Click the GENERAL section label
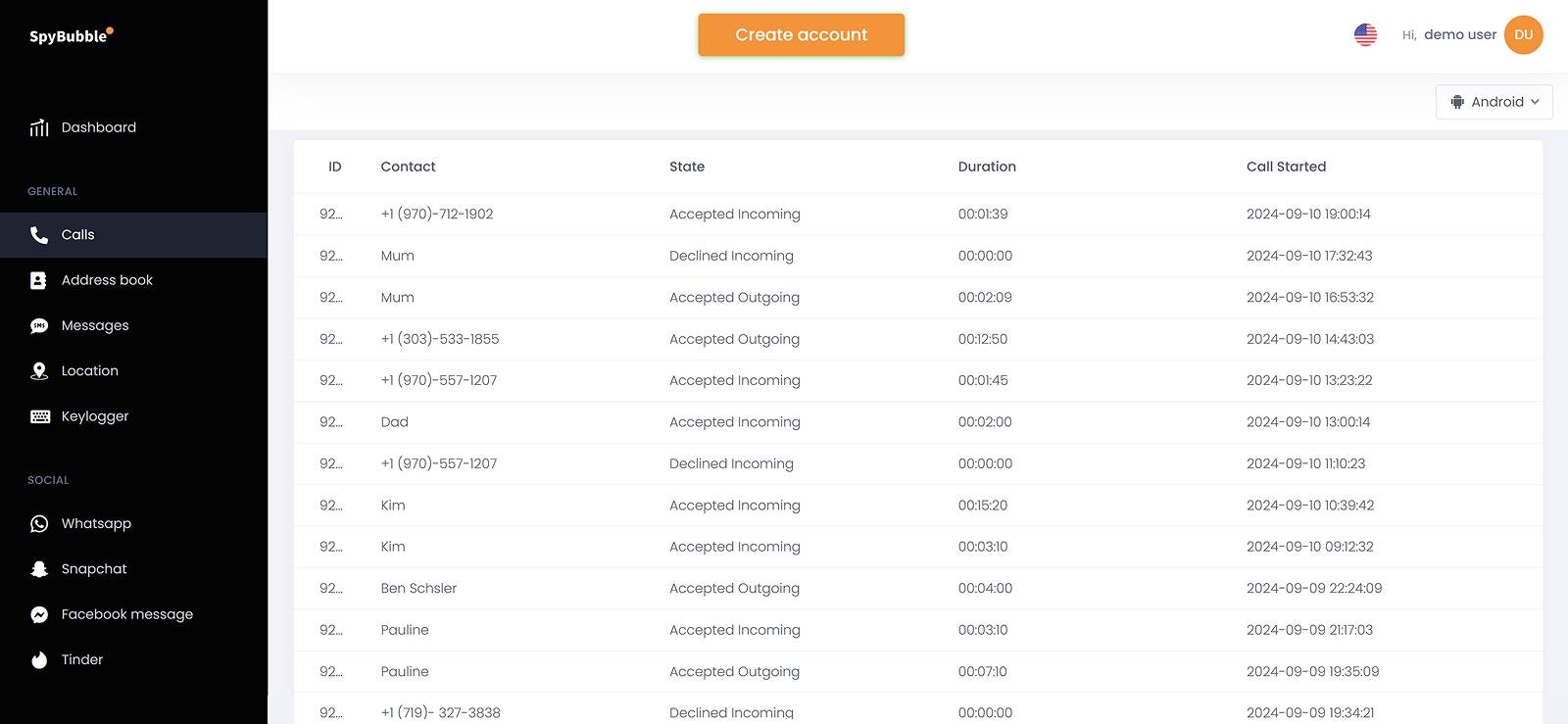This screenshot has height=724, width=1568. pos(53,192)
